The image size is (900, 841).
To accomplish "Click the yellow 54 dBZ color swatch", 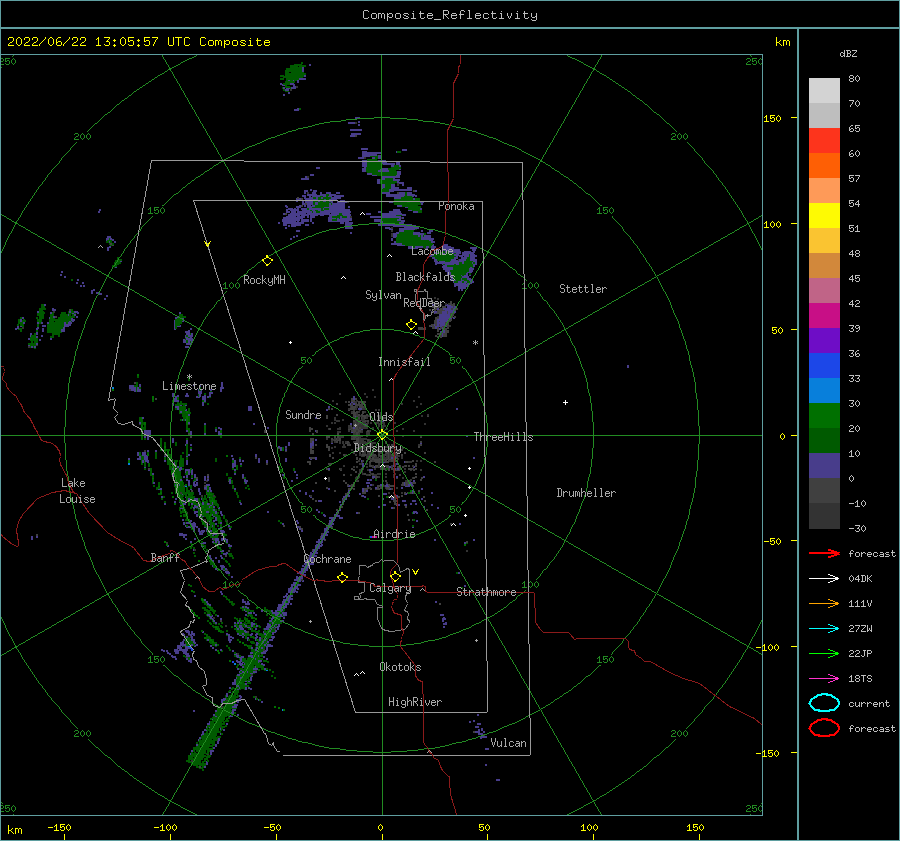I will [x=824, y=215].
